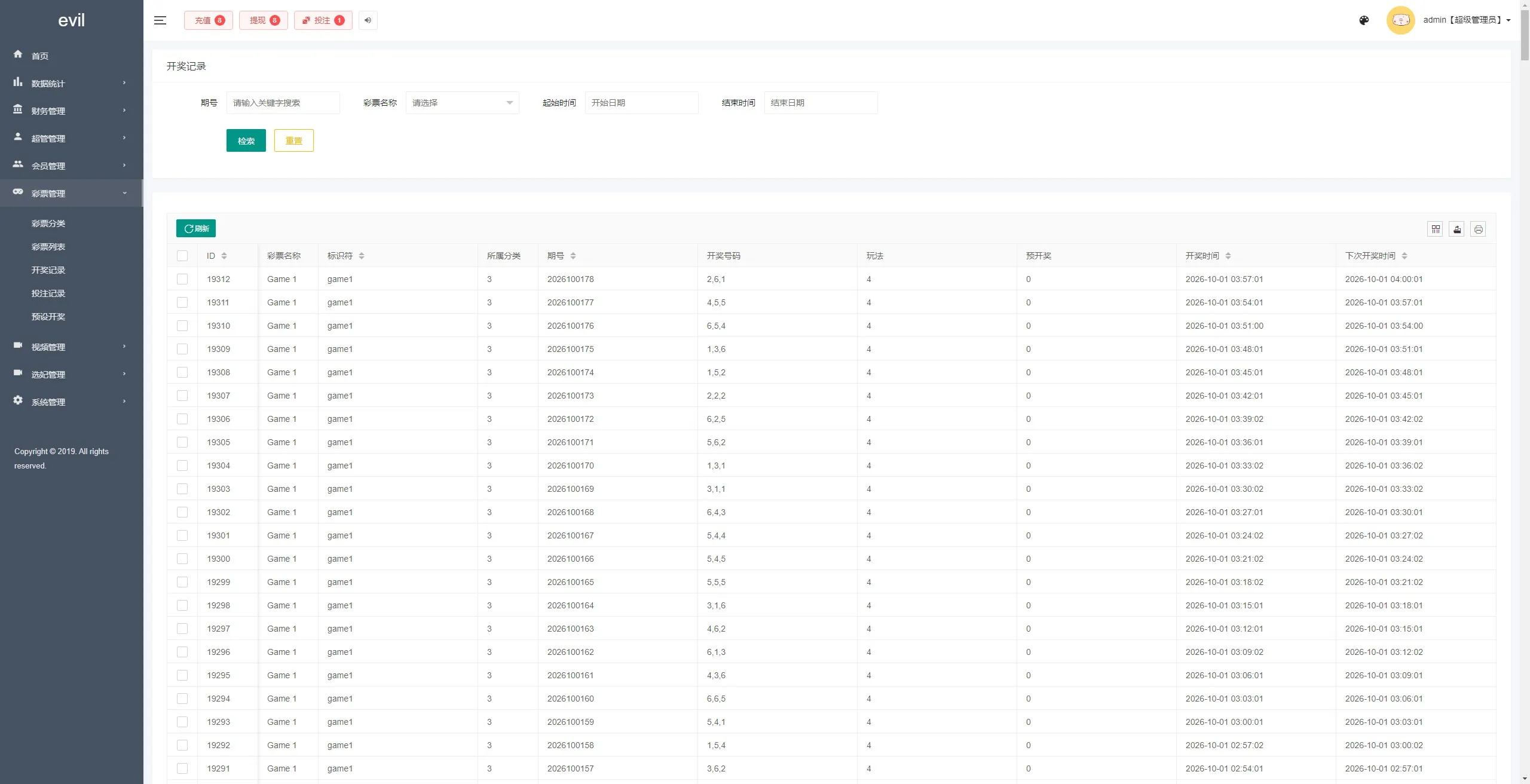
Task: Check the row with ID 19309
Action: point(182,349)
